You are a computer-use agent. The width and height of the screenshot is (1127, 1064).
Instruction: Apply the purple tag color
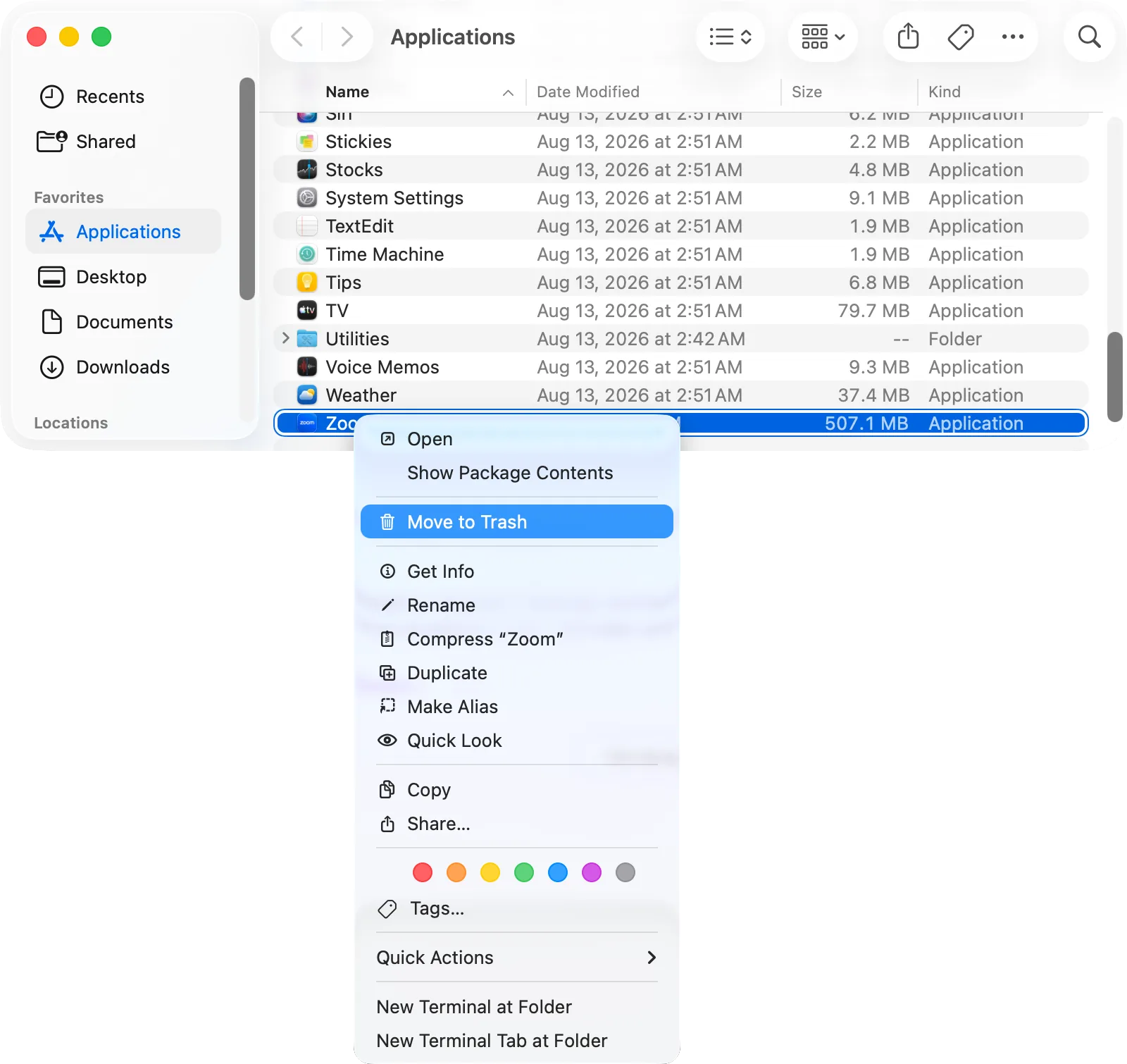(x=592, y=872)
